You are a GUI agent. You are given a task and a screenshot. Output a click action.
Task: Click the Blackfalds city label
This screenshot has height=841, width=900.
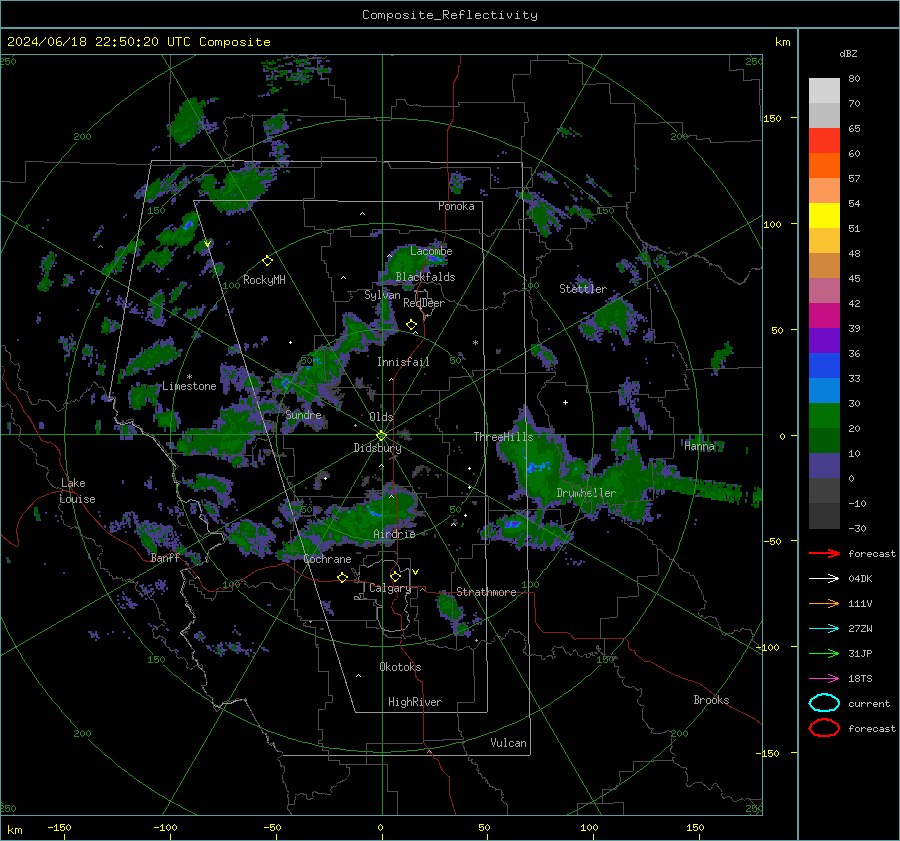pyautogui.click(x=425, y=277)
